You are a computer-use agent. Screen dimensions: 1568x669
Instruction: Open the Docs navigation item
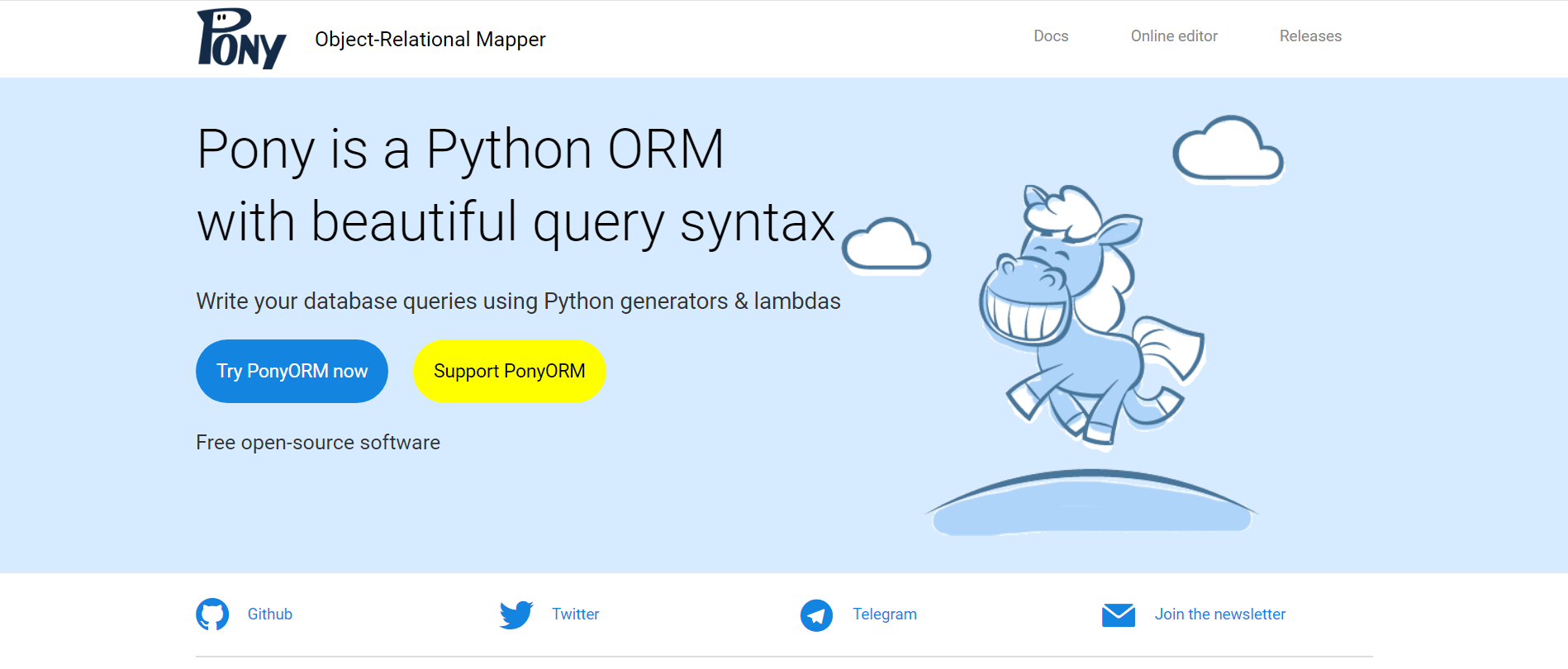click(1051, 36)
